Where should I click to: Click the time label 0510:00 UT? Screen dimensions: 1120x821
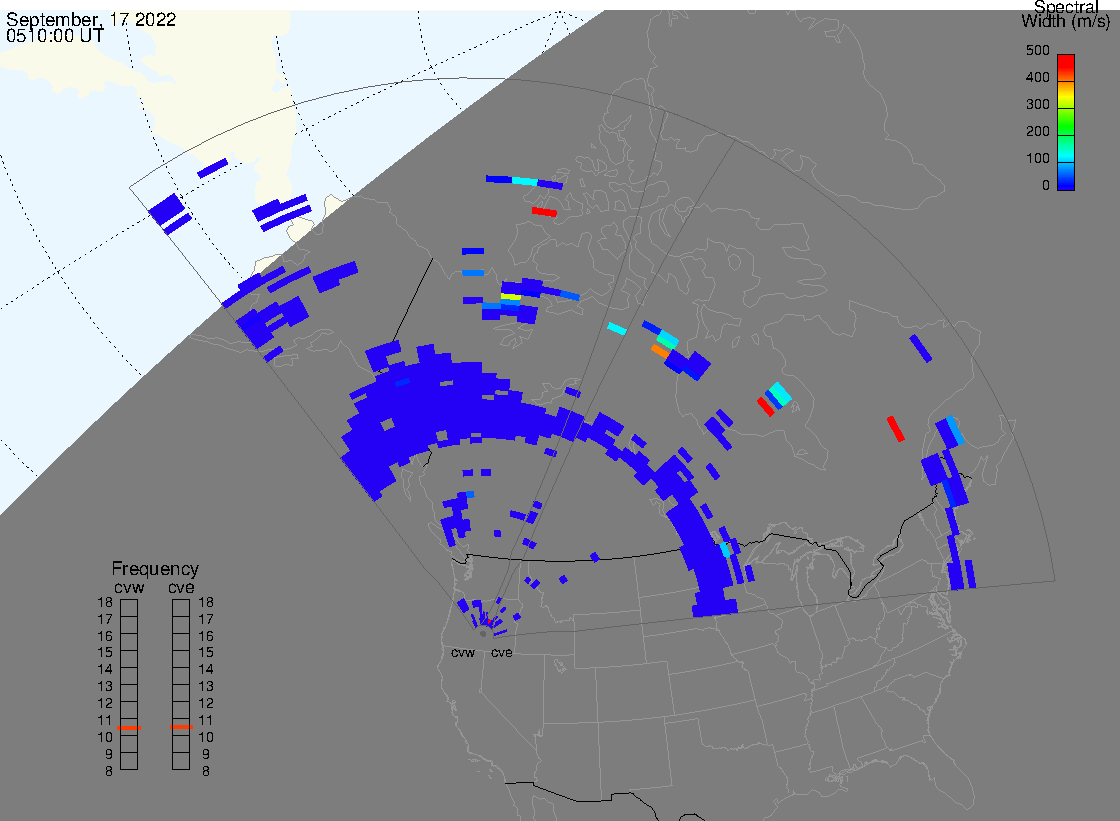pos(55,36)
